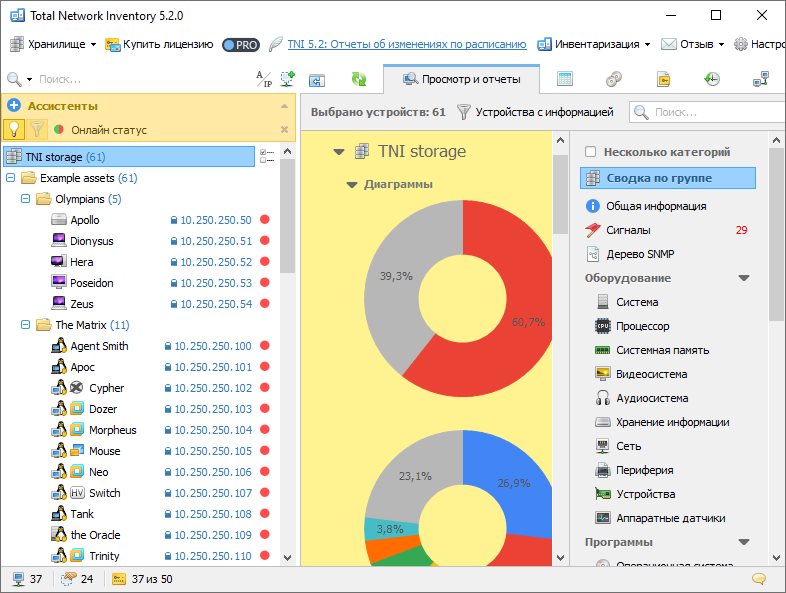Open the network map tab icon
786x593 pixels.
(x=761, y=79)
